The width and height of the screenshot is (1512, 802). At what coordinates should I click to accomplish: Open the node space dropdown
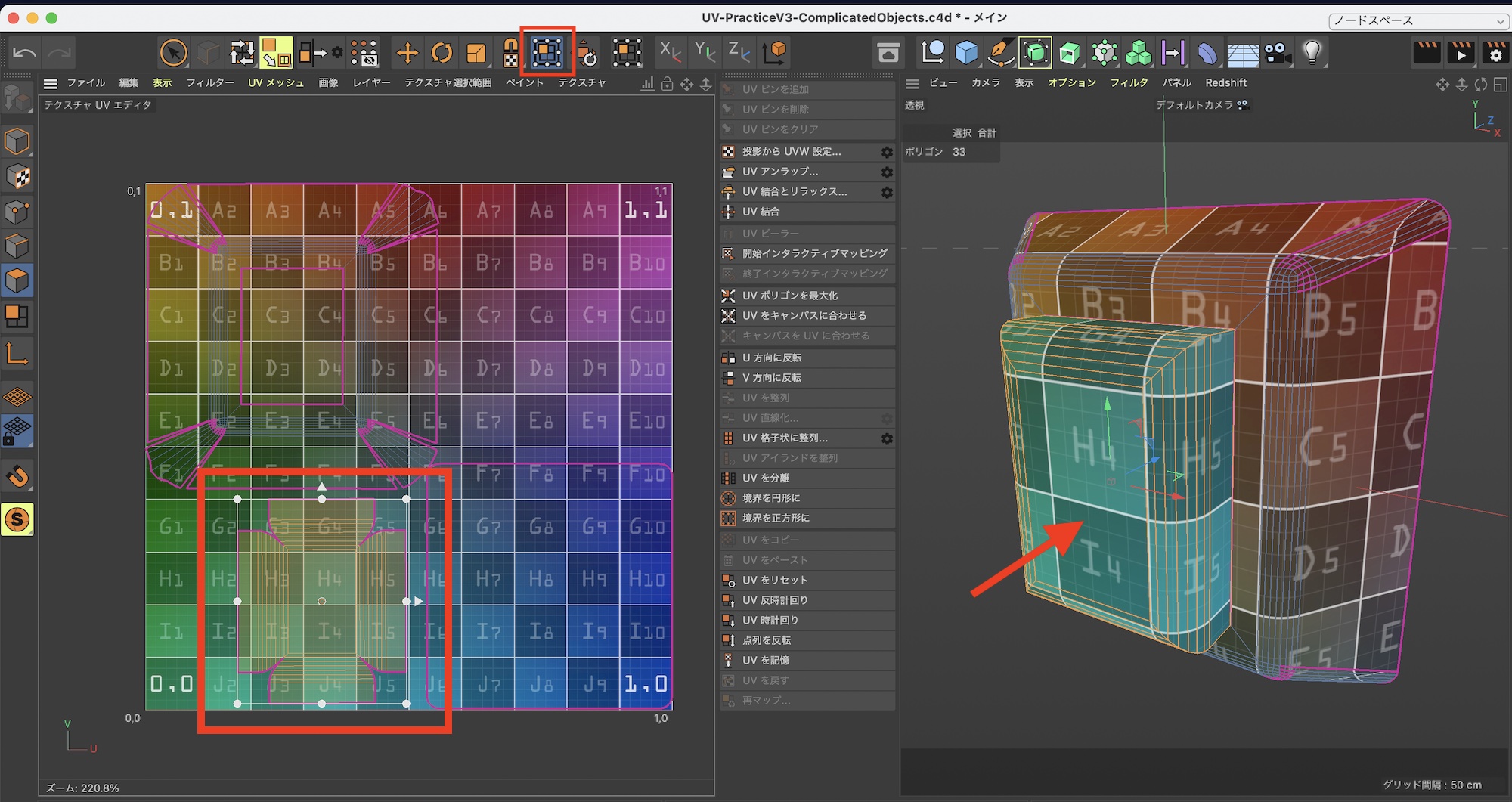point(1418,20)
